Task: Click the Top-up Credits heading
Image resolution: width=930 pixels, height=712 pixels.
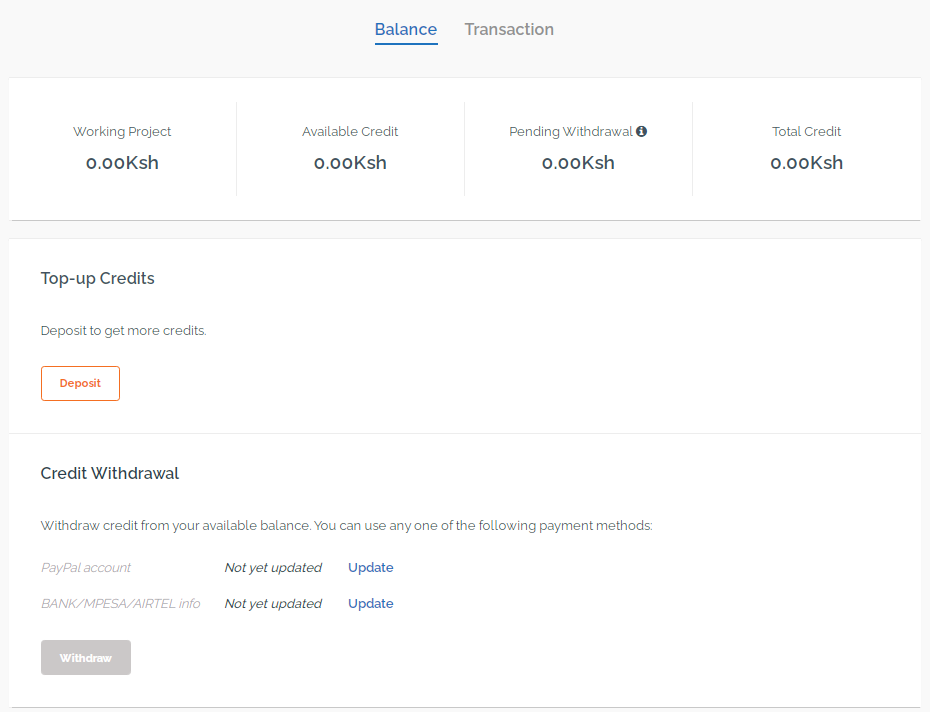Action: click(x=98, y=279)
